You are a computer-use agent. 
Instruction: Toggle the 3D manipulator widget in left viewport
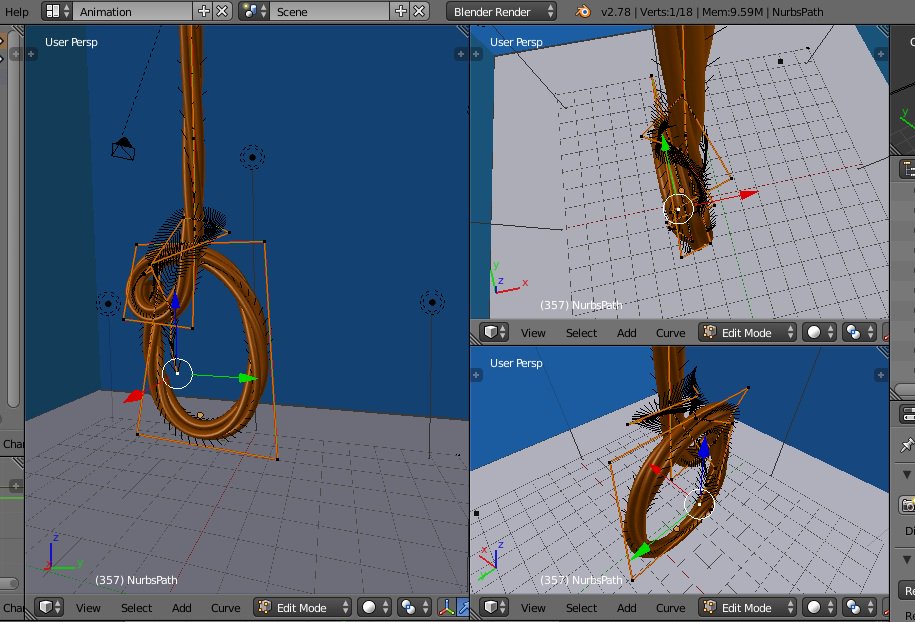[447, 608]
